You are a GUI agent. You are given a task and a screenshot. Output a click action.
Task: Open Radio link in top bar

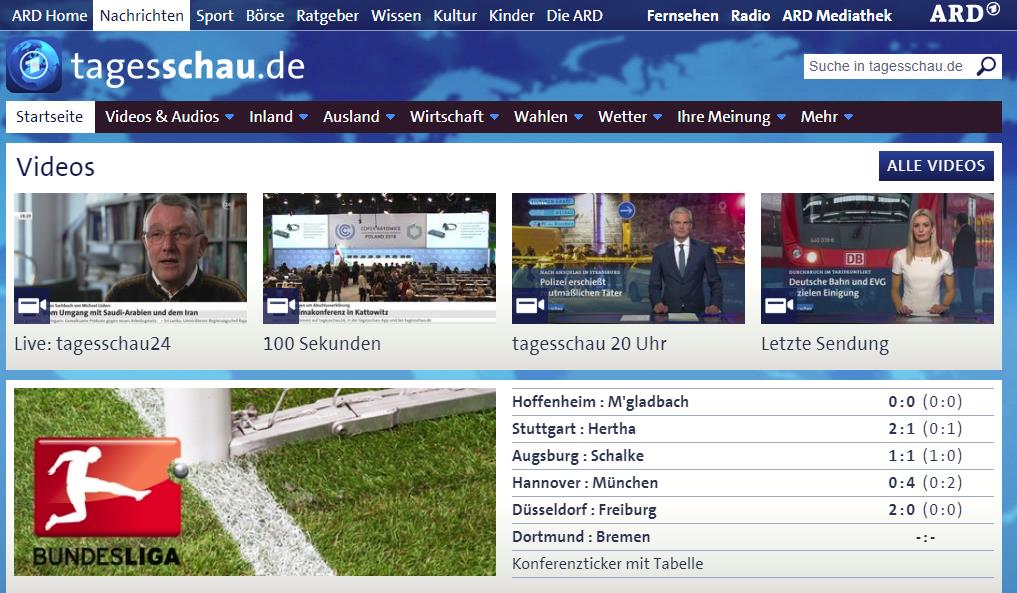tap(750, 16)
